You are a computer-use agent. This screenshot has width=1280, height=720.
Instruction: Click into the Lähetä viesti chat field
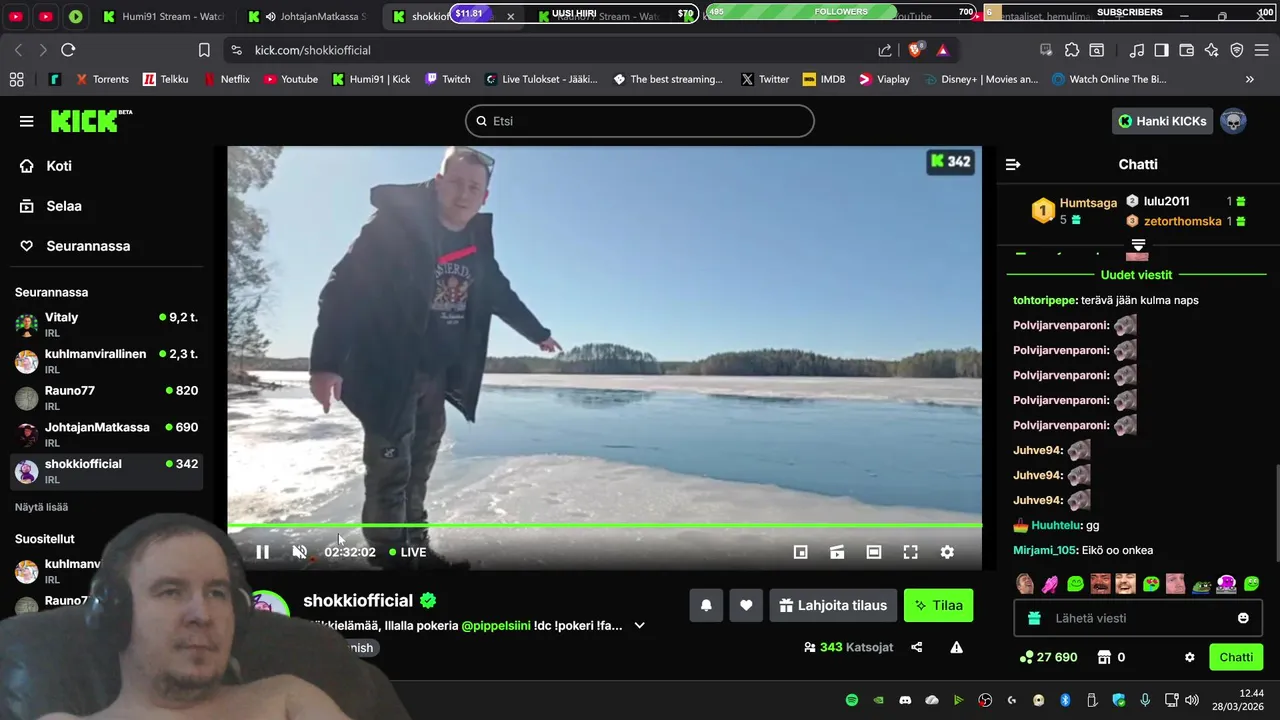(1138, 618)
